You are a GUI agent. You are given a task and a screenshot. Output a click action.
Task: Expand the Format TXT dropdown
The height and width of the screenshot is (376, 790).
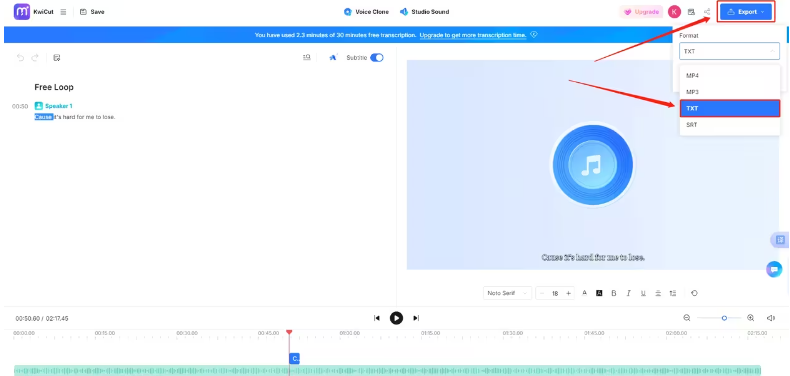(729, 51)
